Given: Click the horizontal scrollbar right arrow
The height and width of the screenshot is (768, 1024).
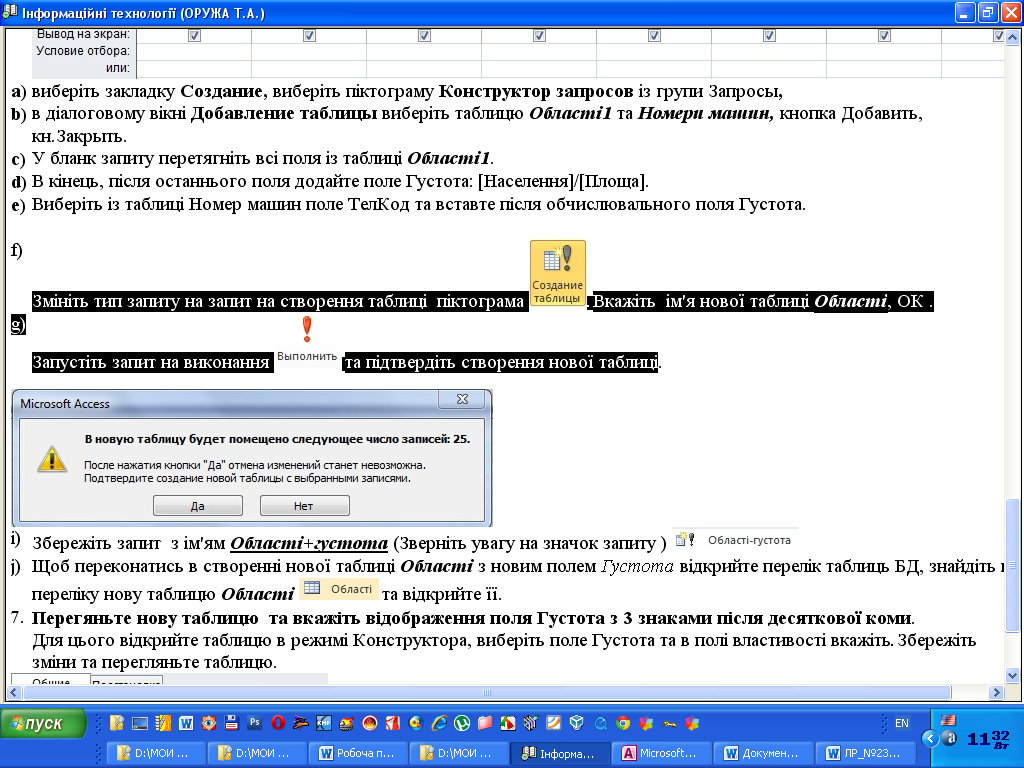Looking at the screenshot, I should tap(996, 692).
